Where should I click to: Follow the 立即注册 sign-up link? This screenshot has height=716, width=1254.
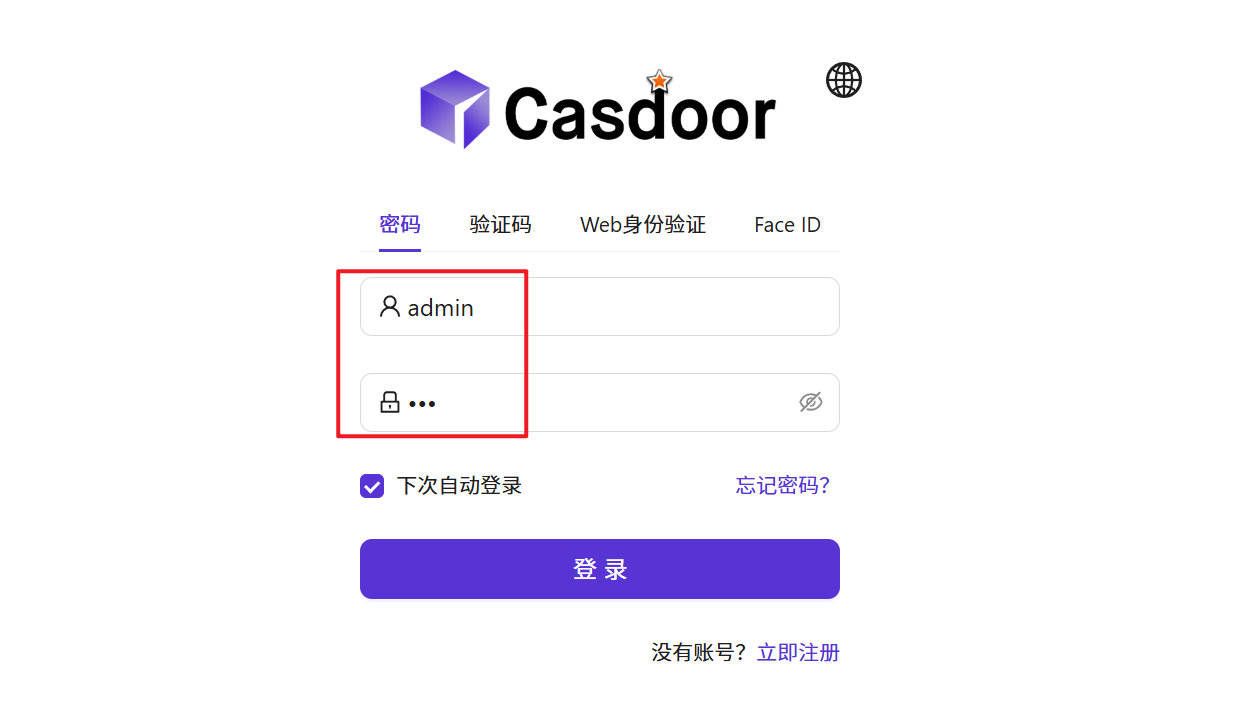tap(798, 653)
